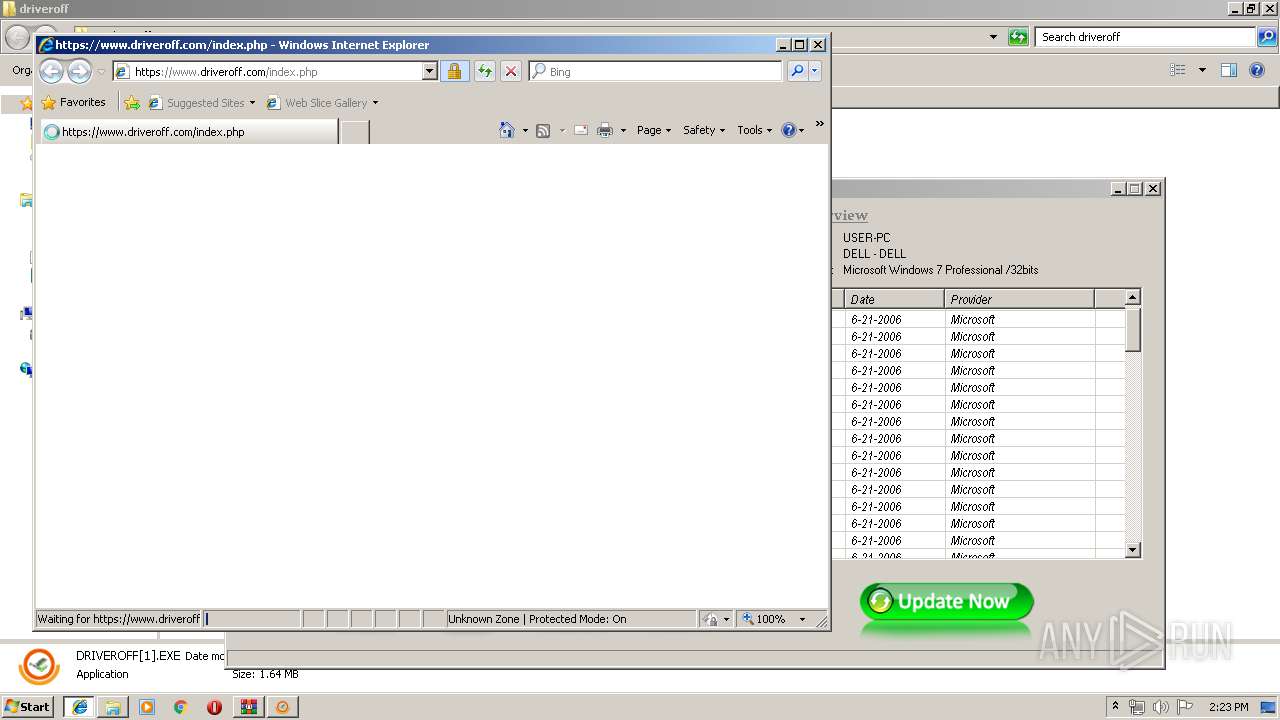1280x720 pixels.
Task: Refresh the Explorer folder view
Action: click(1018, 37)
